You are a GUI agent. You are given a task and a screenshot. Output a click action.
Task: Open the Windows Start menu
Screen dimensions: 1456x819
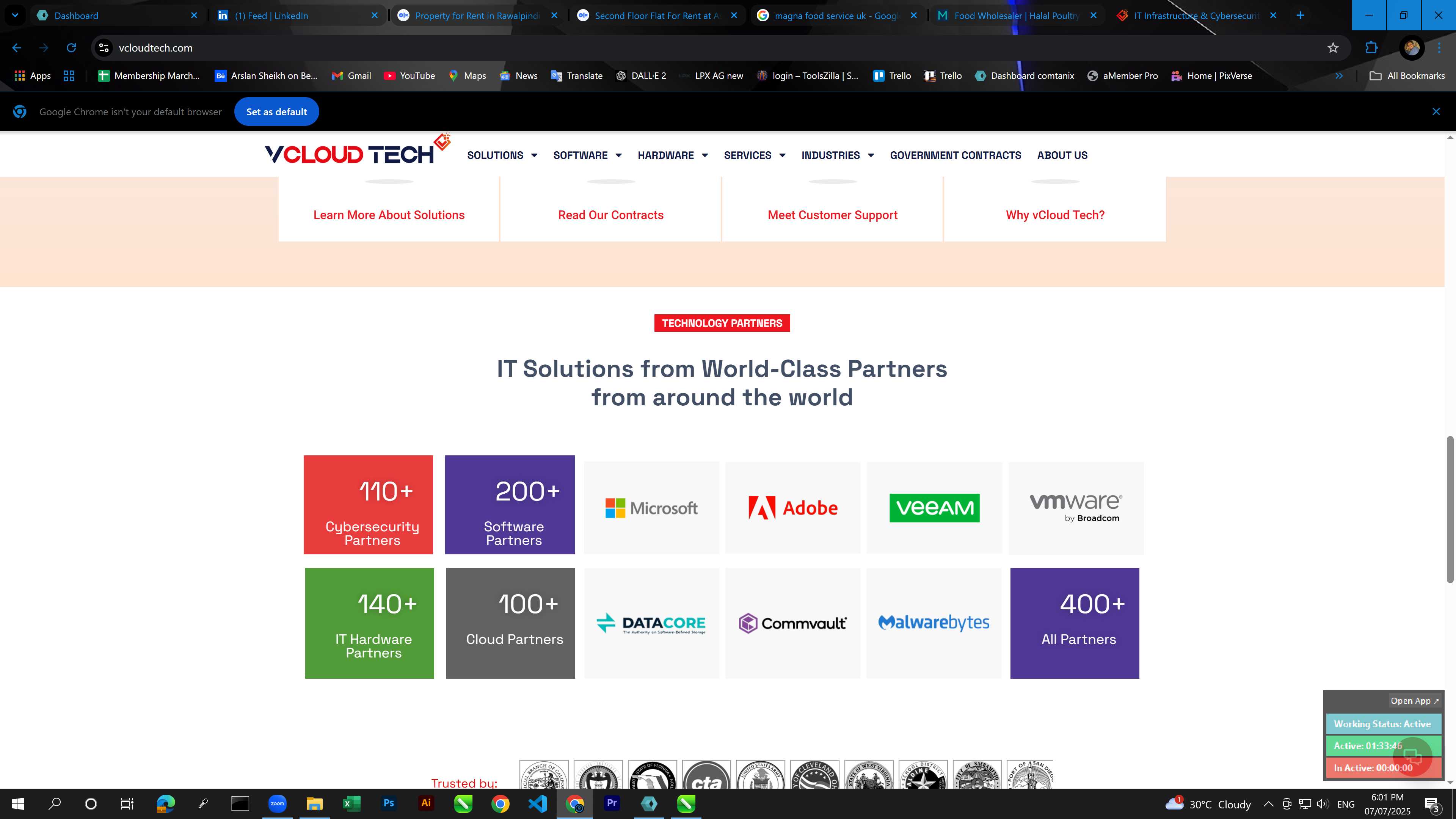coord(18,804)
